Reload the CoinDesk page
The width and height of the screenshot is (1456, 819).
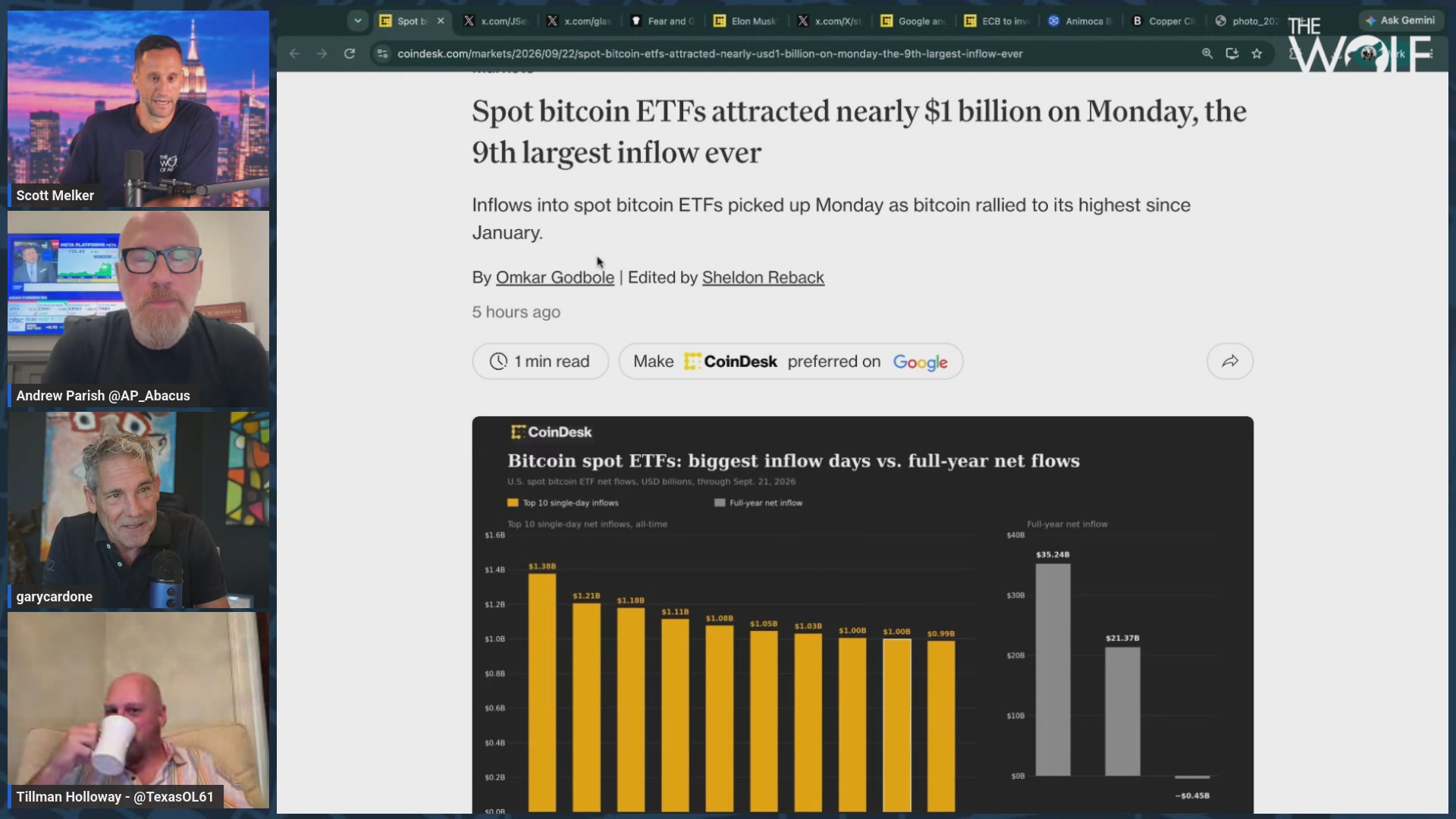tap(350, 54)
